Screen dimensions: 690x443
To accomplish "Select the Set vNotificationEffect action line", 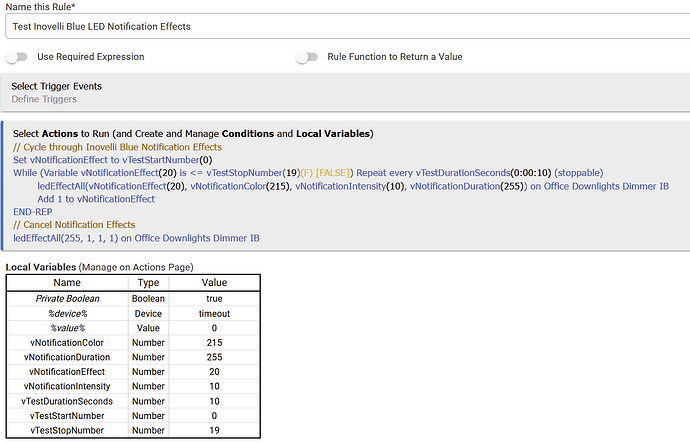I will pyautogui.click(x=113, y=160).
